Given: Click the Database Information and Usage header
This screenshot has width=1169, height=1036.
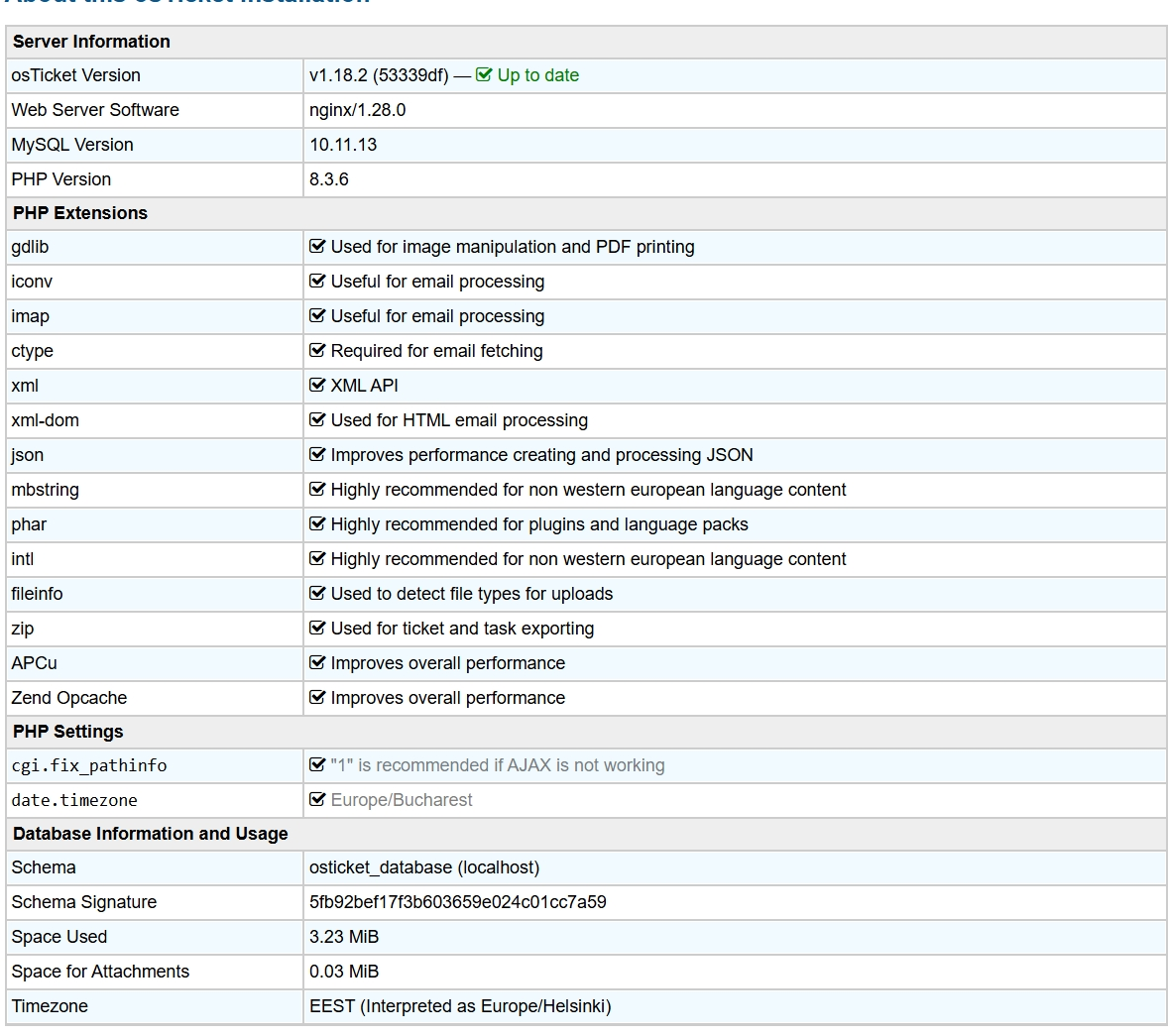Looking at the screenshot, I should click(x=150, y=834).
